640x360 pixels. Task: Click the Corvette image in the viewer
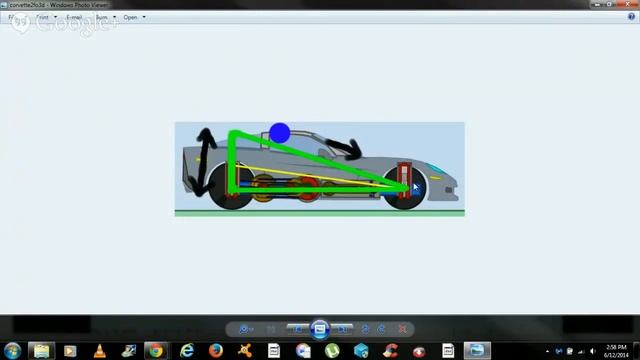(320, 169)
